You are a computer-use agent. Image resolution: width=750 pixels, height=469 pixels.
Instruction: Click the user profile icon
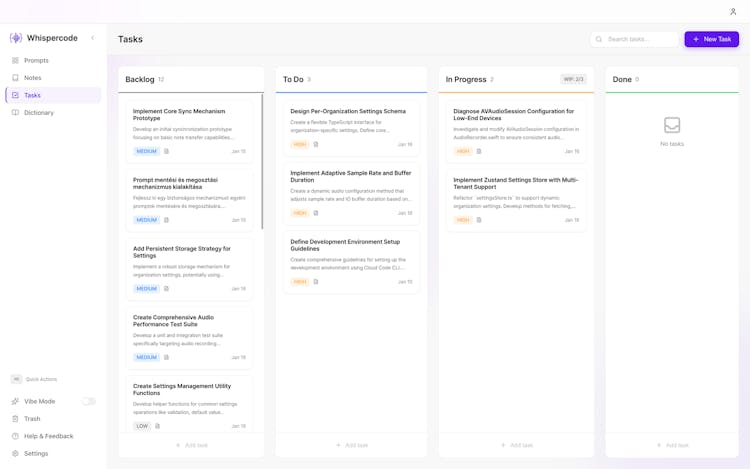click(x=733, y=11)
